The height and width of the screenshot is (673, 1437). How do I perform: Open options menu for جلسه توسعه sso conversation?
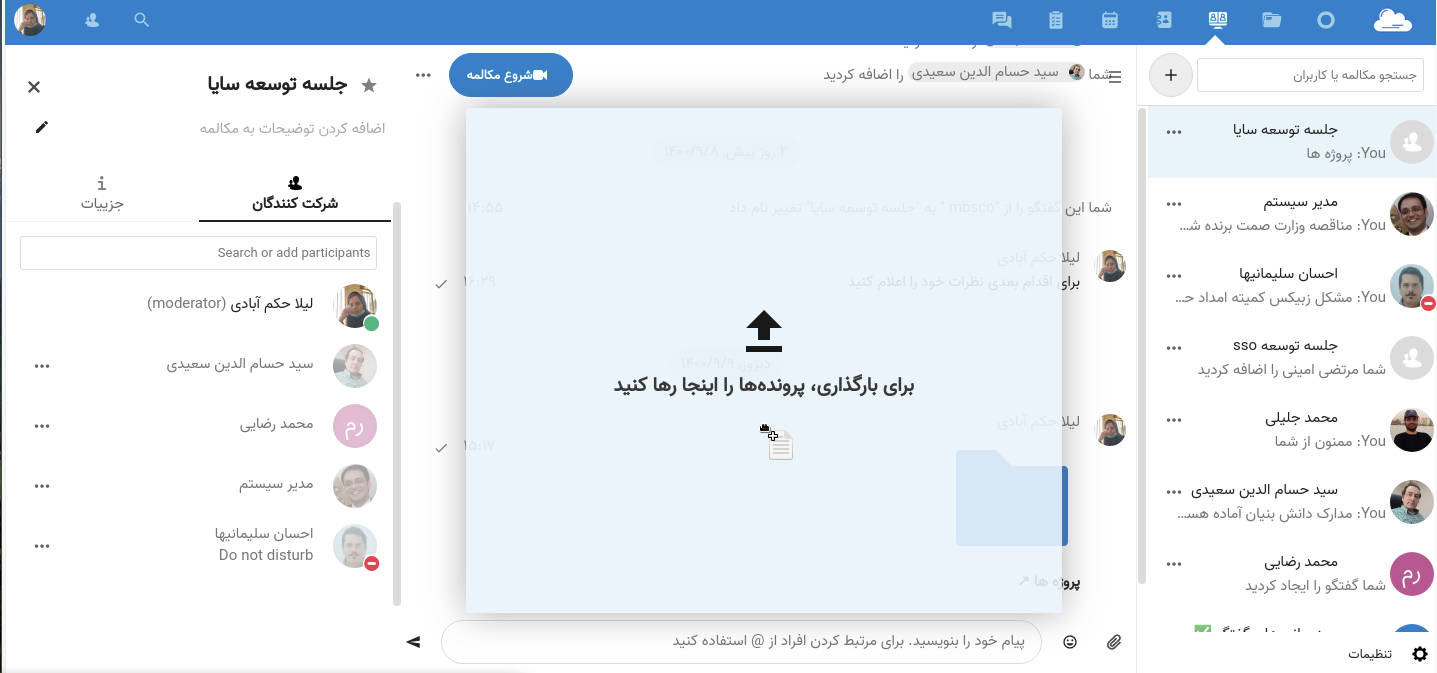pyautogui.click(x=1175, y=347)
